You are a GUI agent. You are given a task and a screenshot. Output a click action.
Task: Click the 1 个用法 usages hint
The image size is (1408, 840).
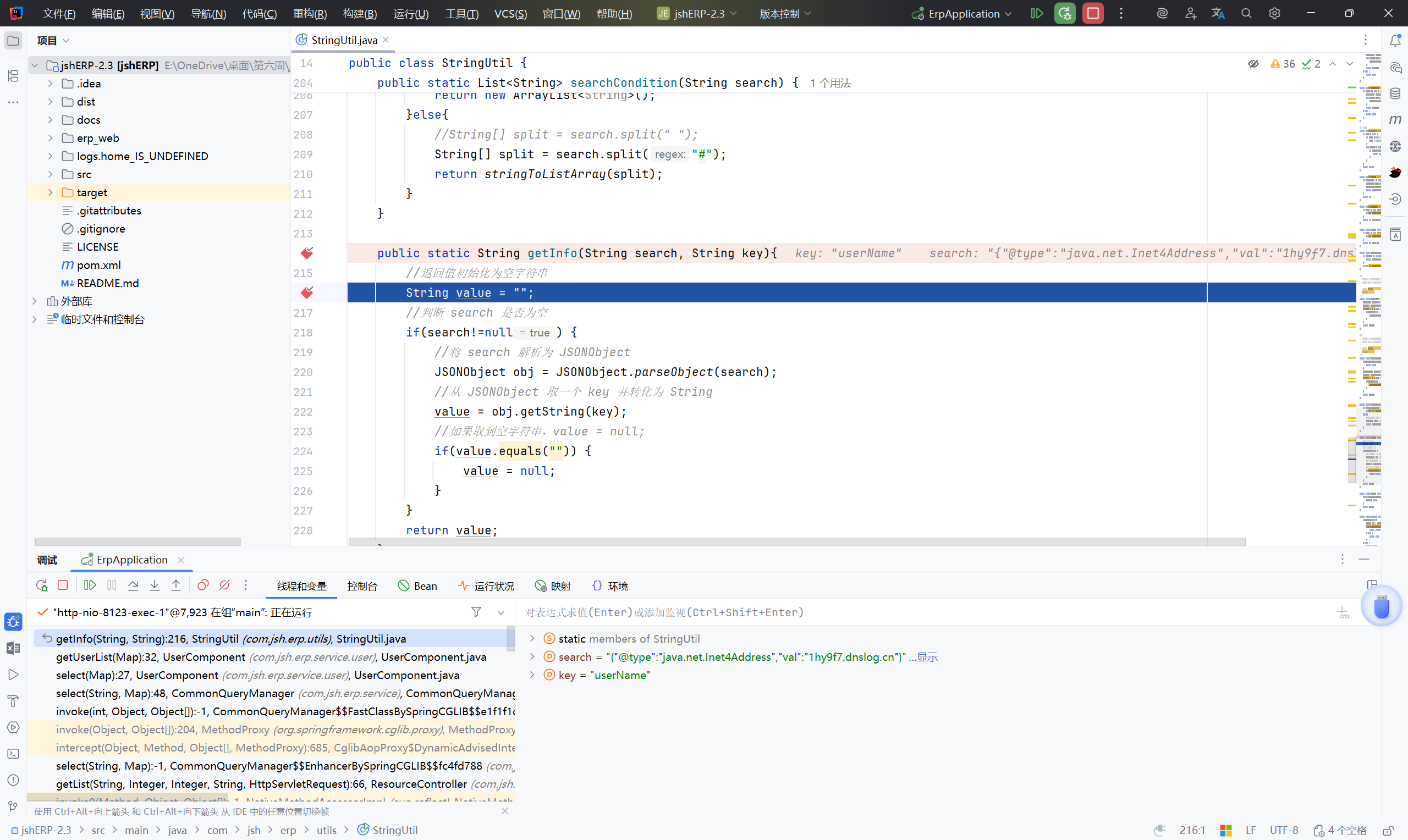point(830,83)
